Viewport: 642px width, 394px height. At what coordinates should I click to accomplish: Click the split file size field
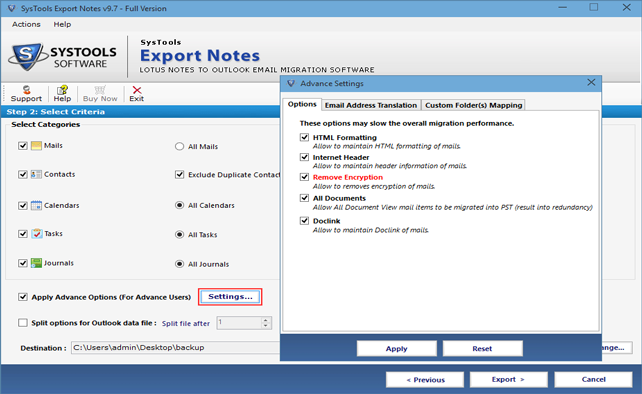(x=239, y=323)
